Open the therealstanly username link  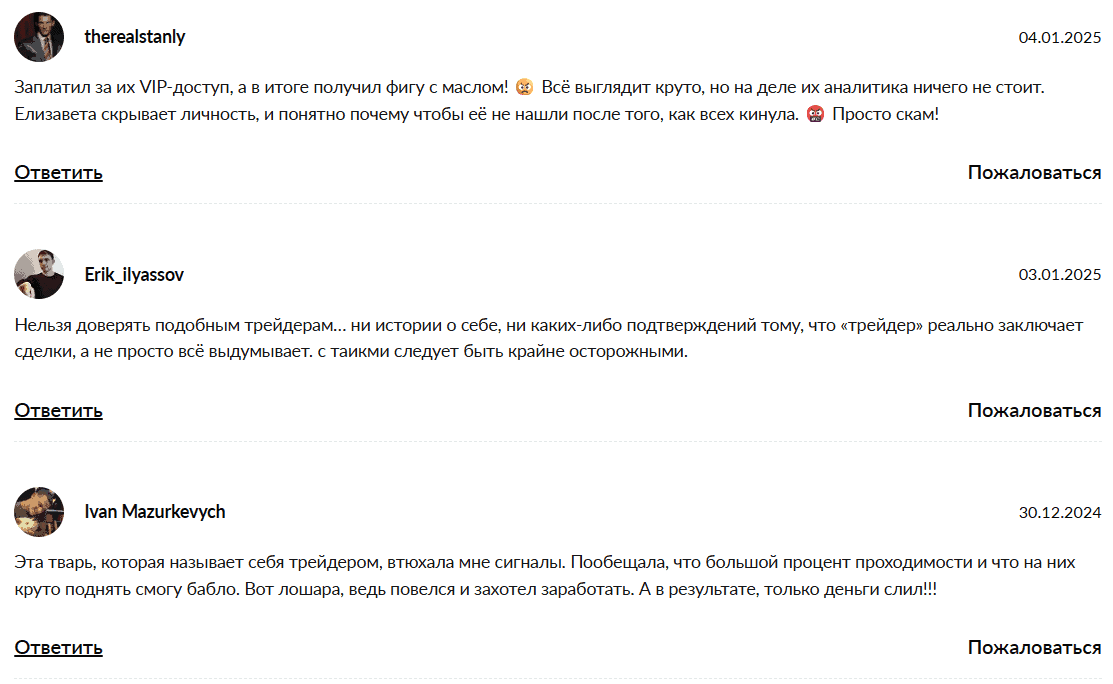coord(135,37)
